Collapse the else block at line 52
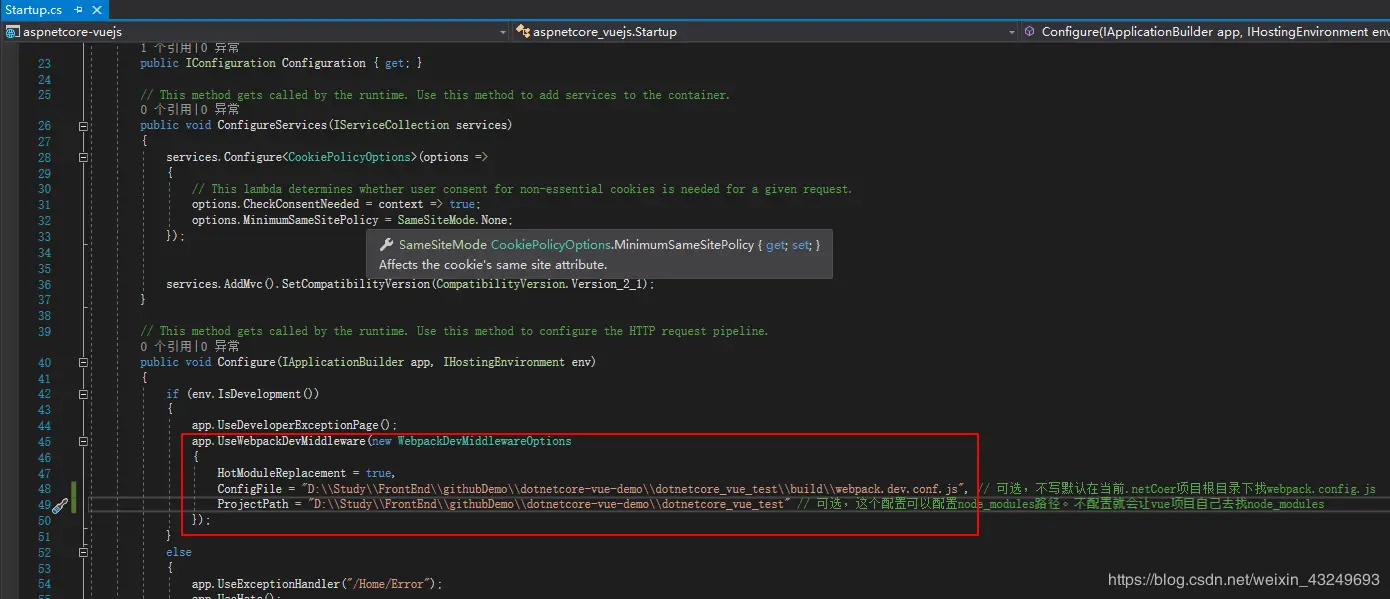 (83, 552)
